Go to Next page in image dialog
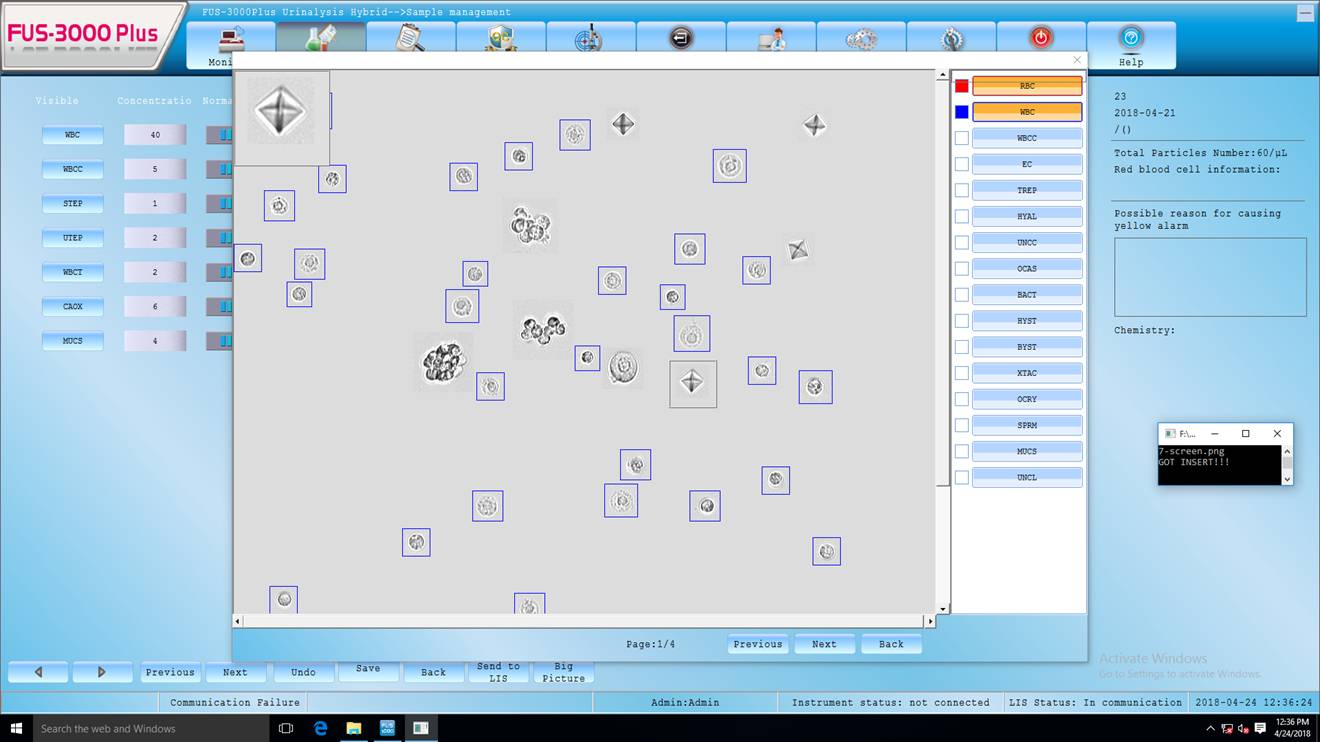 [x=824, y=644]
